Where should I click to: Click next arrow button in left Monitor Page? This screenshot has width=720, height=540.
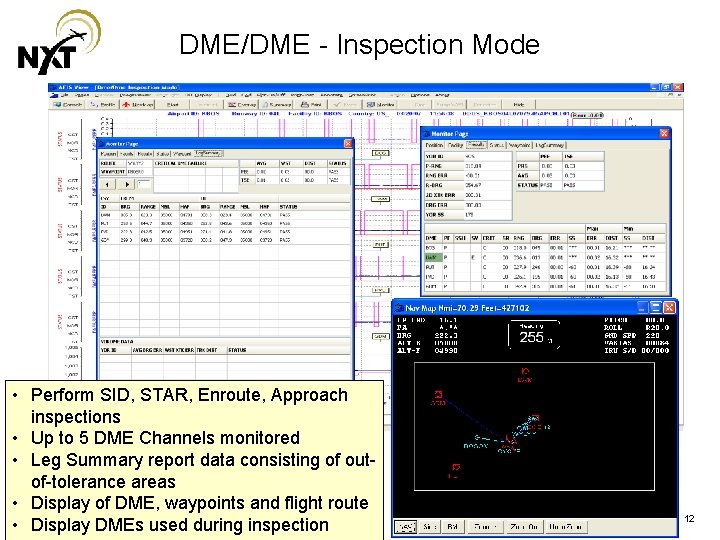(x=127, y=184)
